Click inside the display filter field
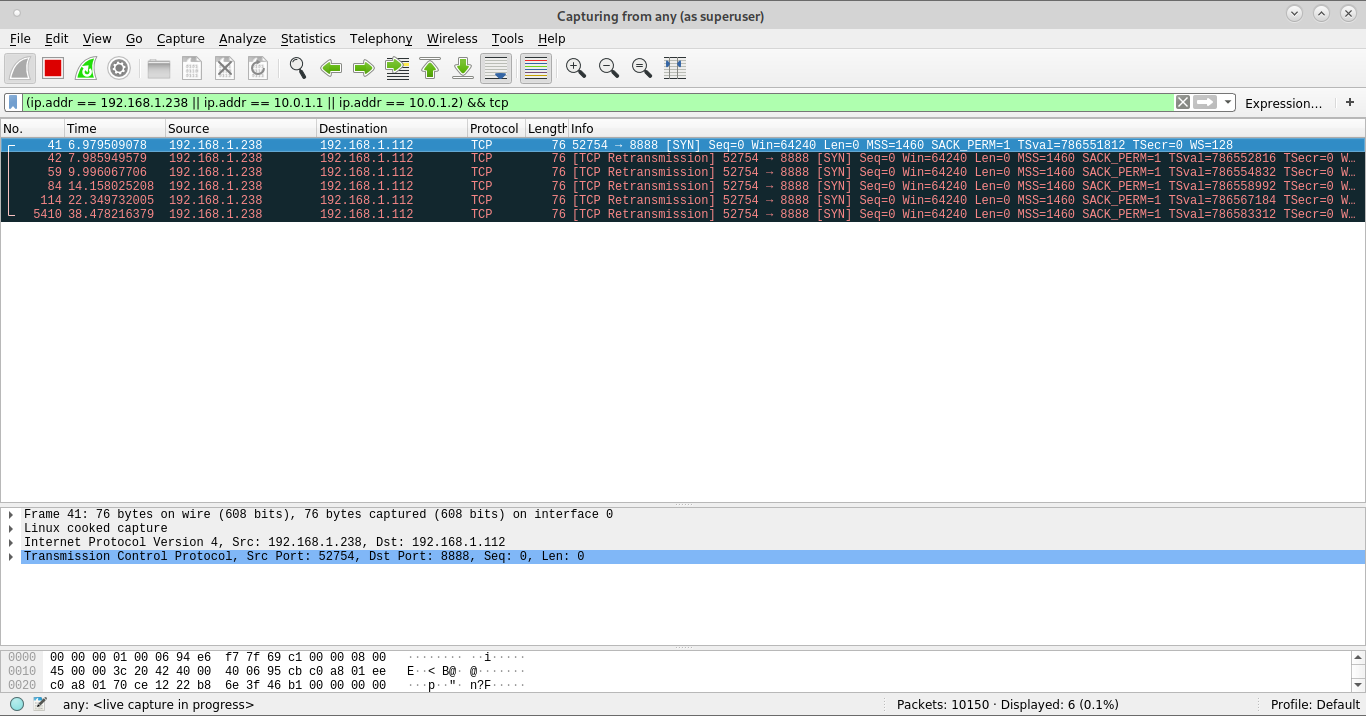 click(x=598, y=102)
